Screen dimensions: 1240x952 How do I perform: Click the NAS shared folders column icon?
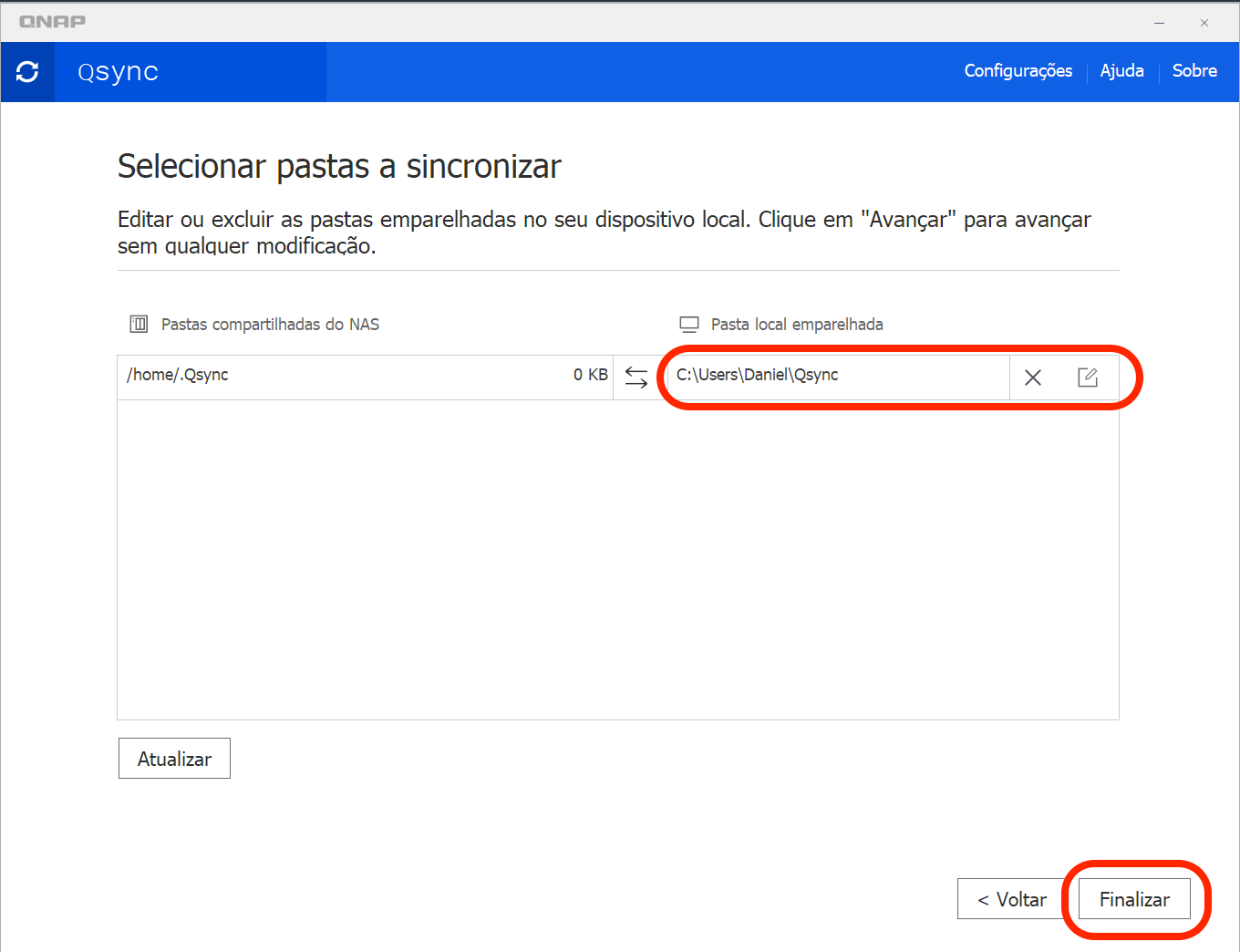pyautogui.click(x=139, y=325)
